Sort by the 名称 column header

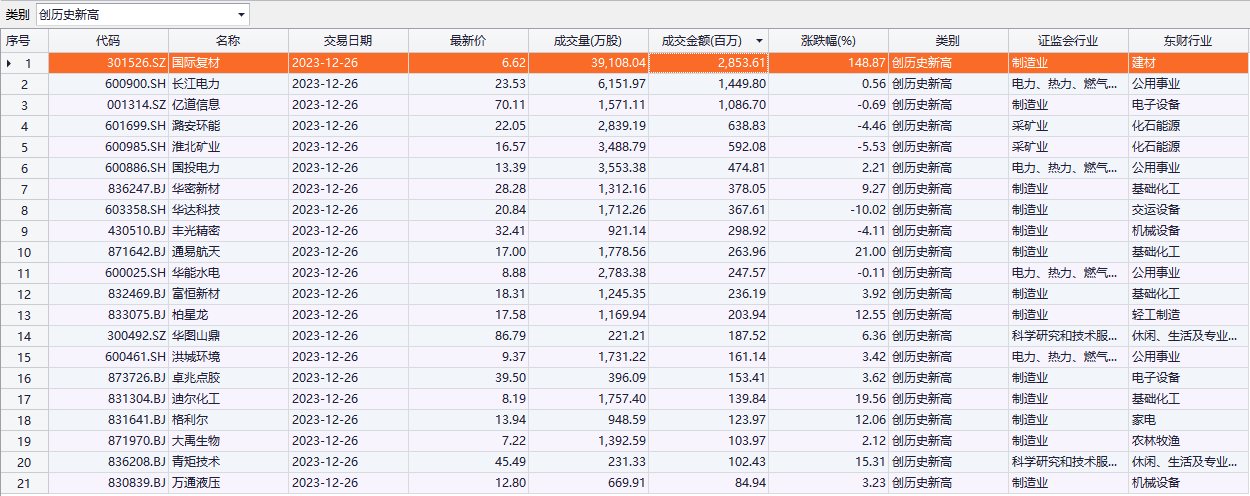point(228,41)
